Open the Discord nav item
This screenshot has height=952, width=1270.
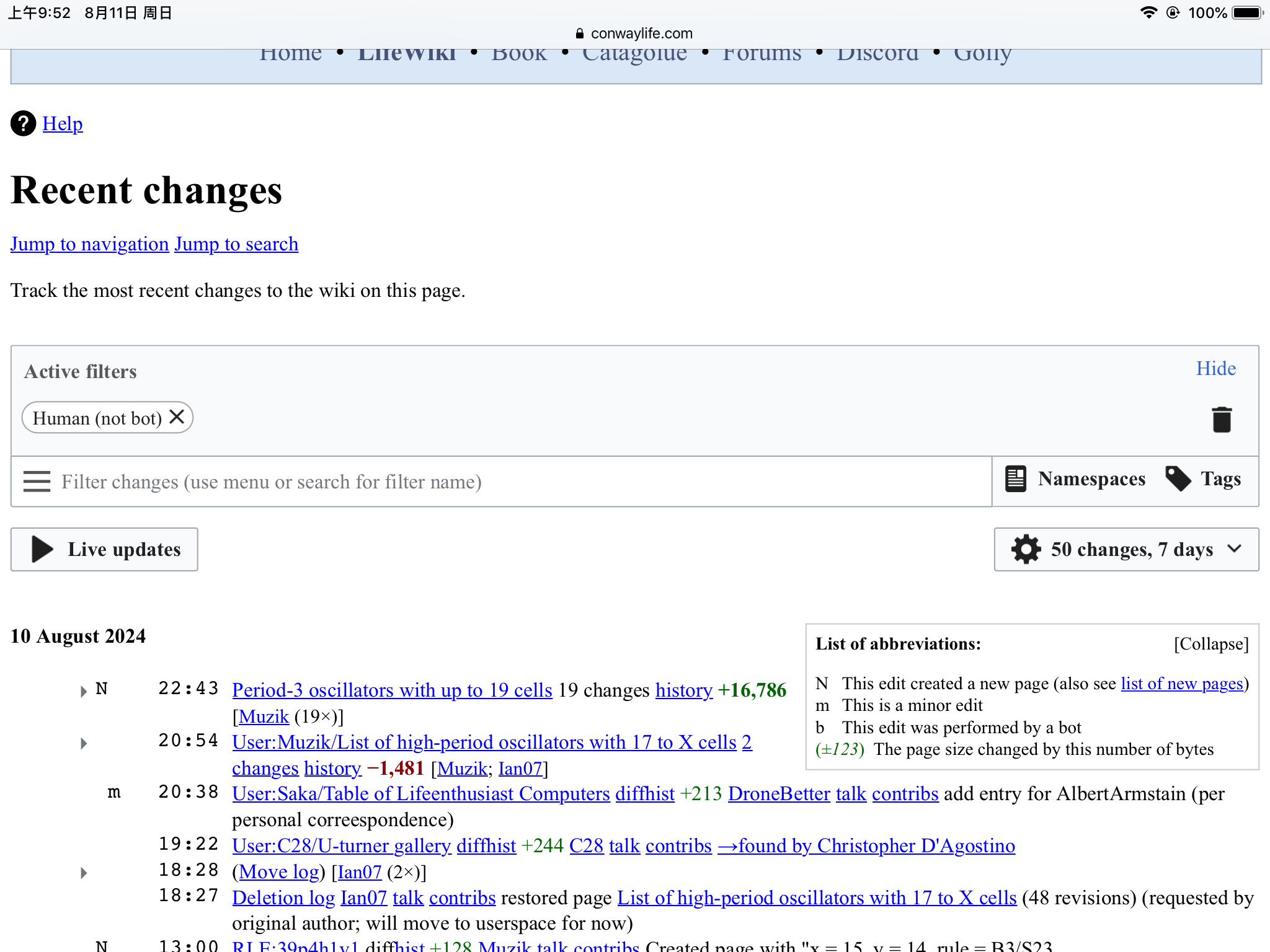click(877, 54)
